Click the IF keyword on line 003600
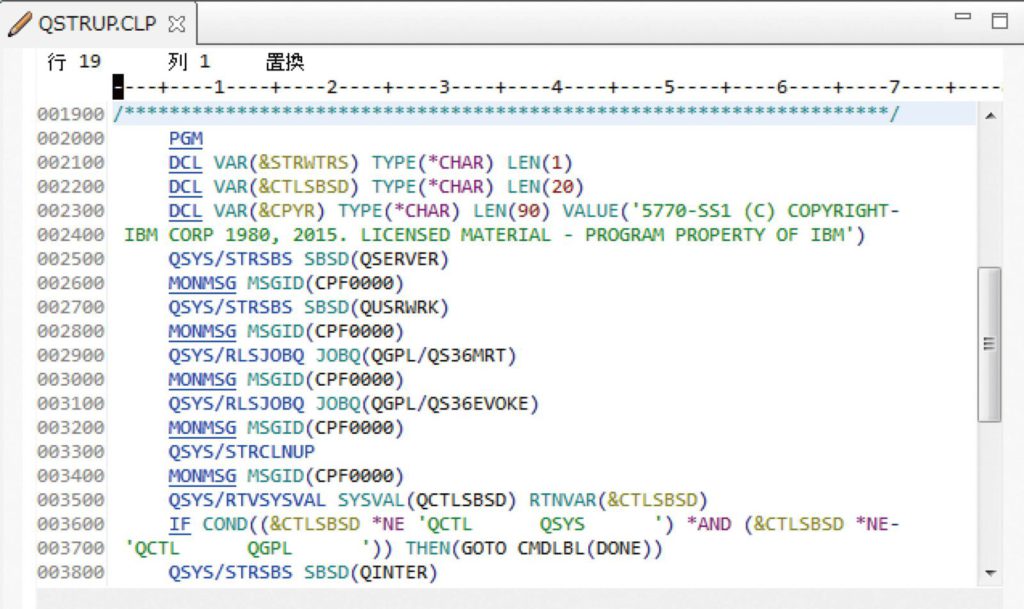1024x609 pixels. [179, 524]
